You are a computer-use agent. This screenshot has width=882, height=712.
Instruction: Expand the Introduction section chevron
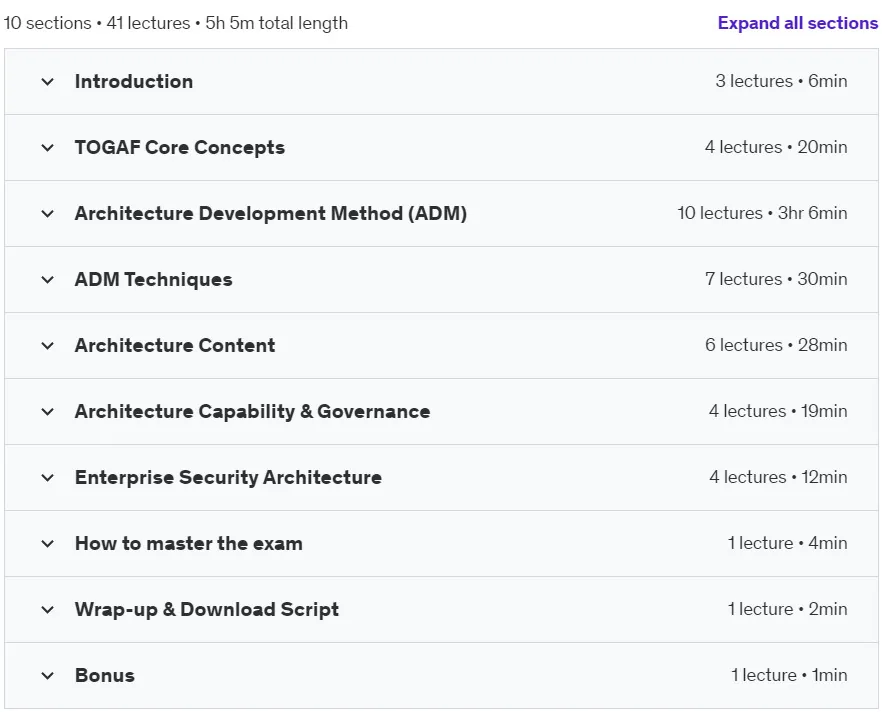pos(48,82)
